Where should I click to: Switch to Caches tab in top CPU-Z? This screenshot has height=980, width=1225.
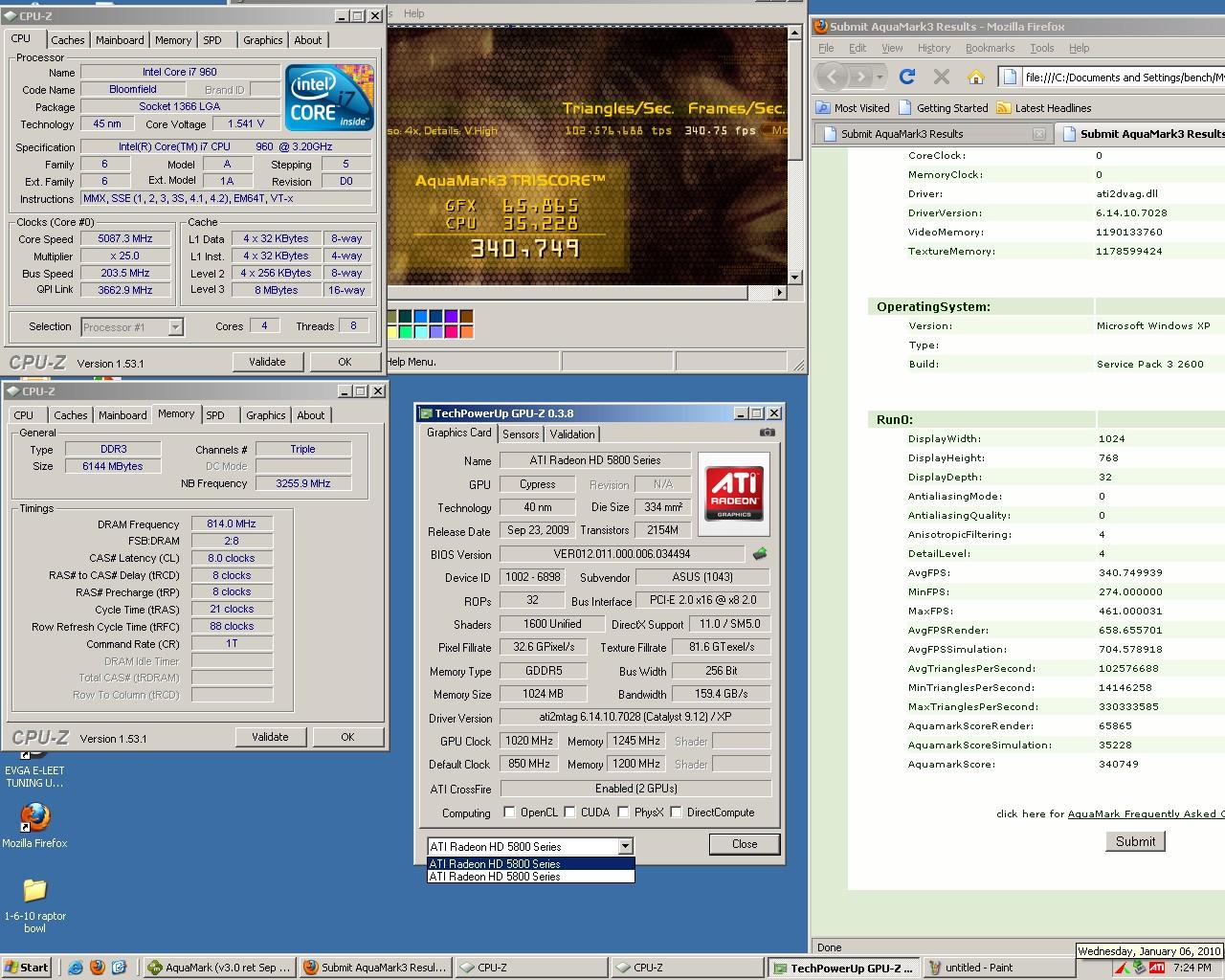click(x=68, y=40)
